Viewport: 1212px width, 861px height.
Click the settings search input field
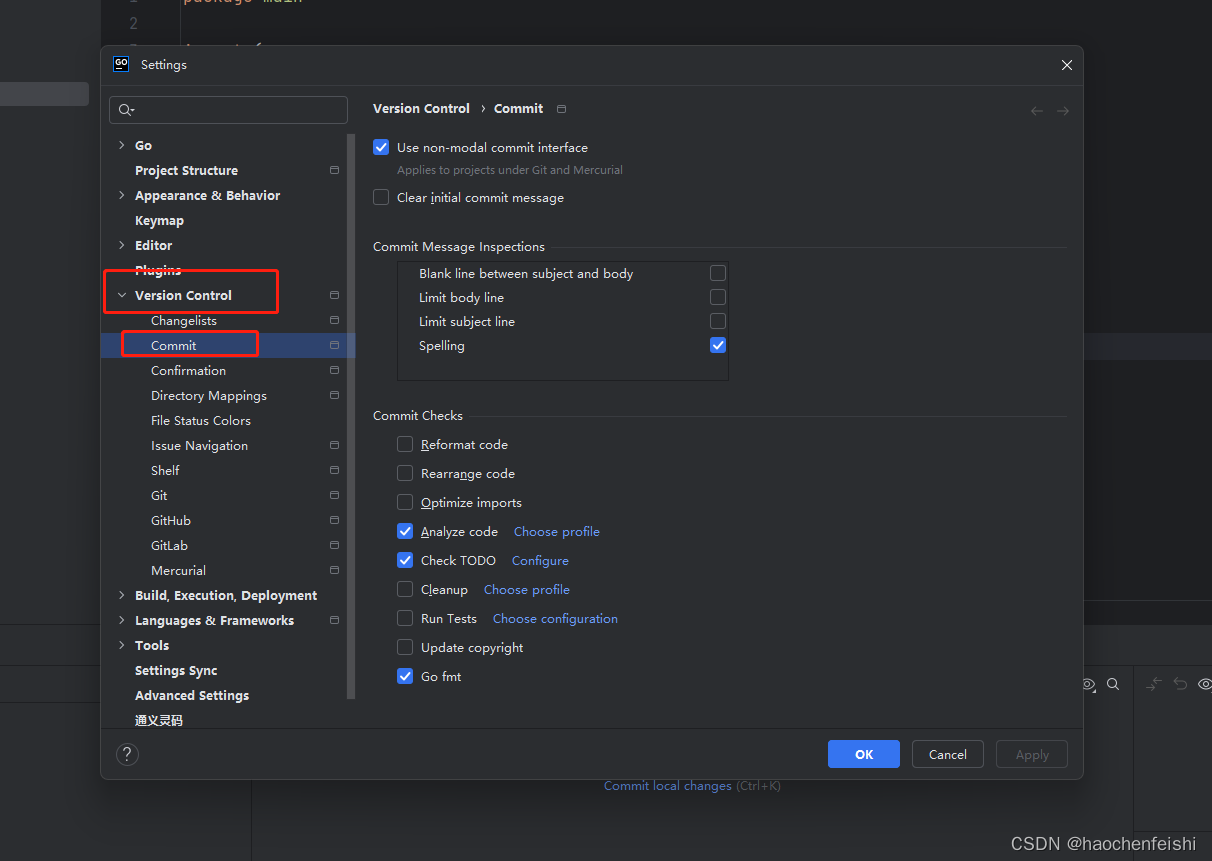click(228, 110)
